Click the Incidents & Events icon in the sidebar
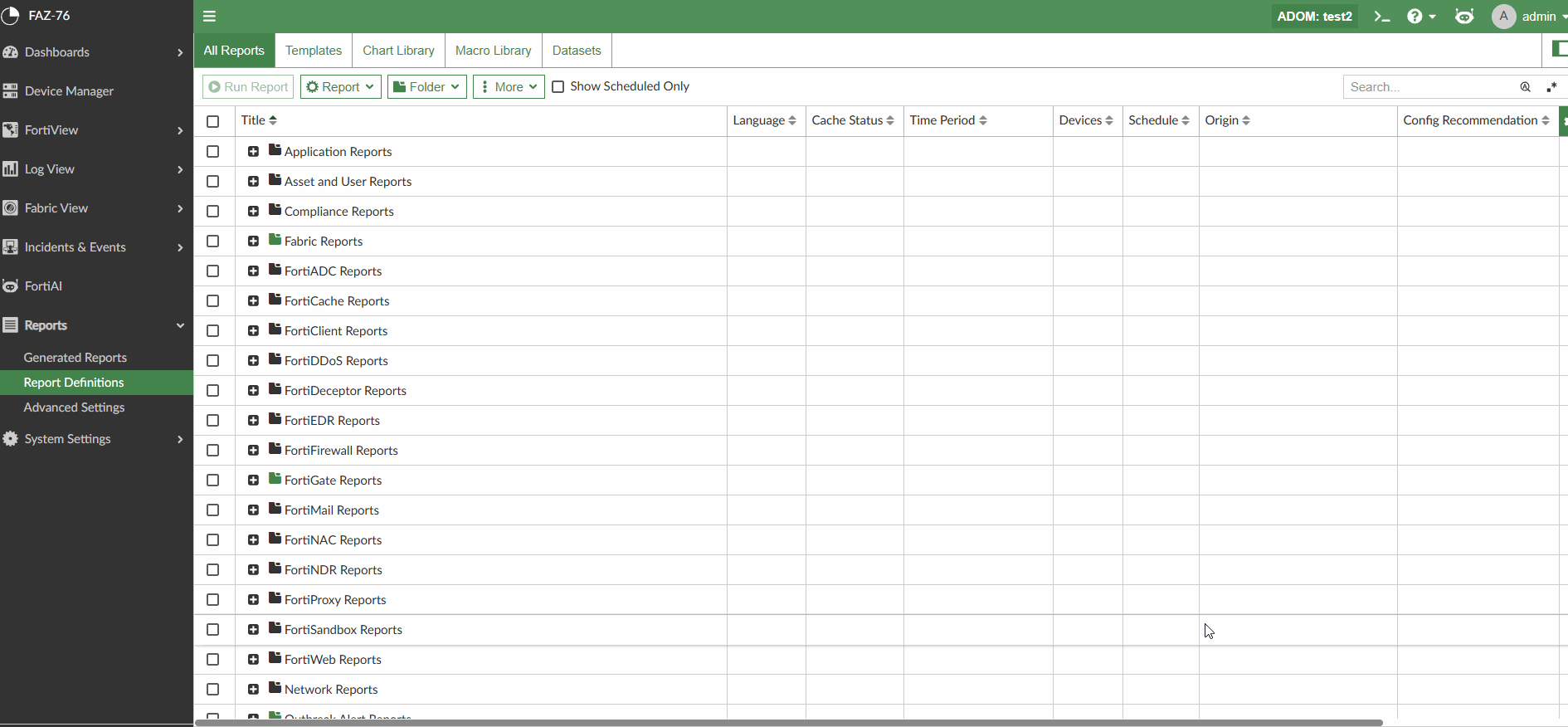Screen dimensions: 1568x727 (10, 246)
